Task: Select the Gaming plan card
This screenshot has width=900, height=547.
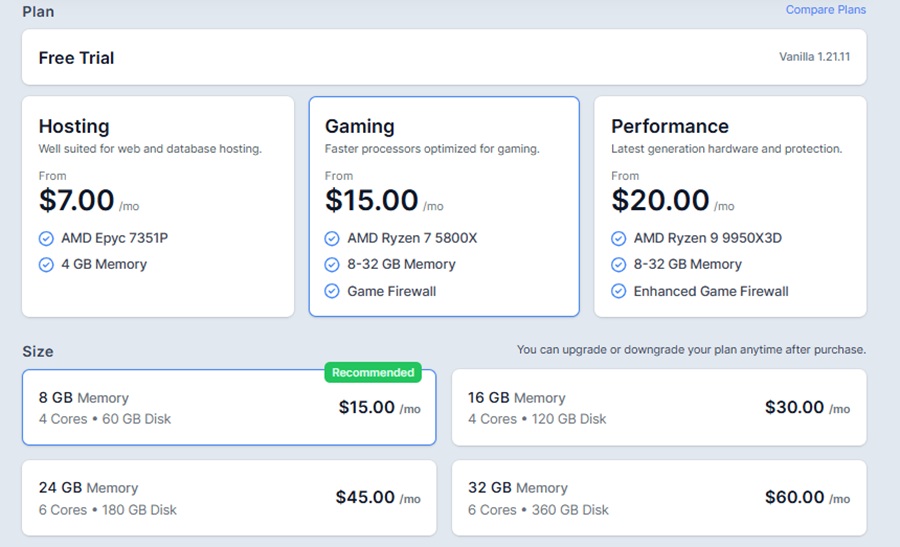Action: (x=444, y=206)
